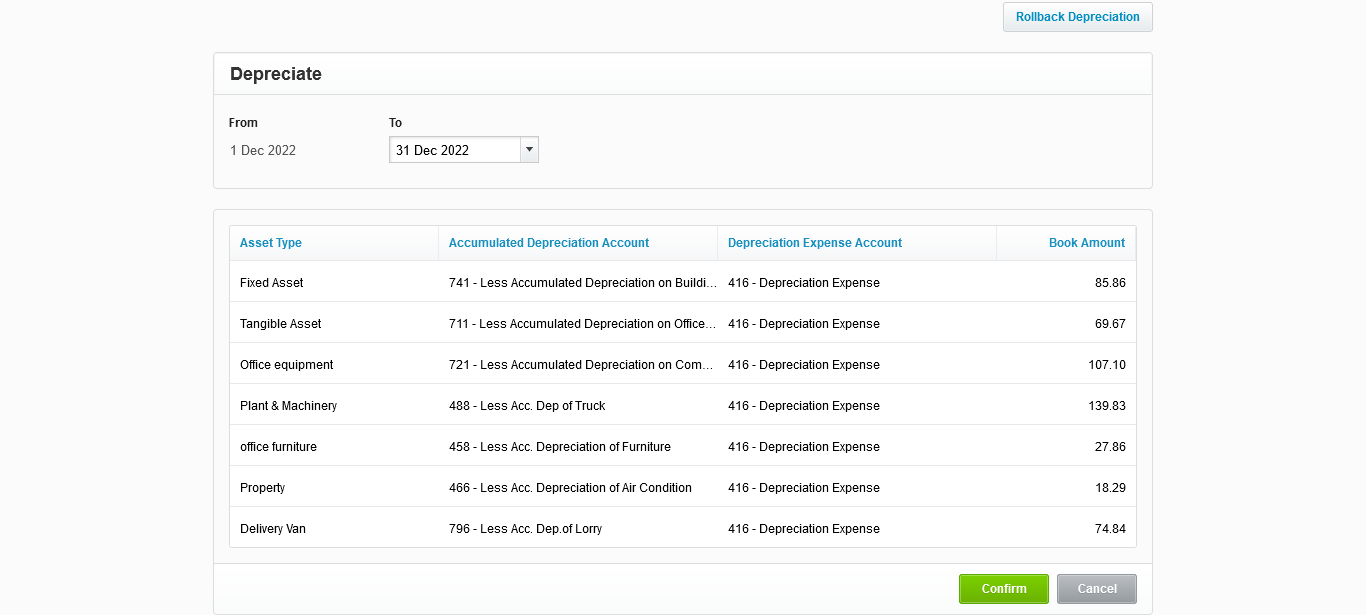
Task: Select the Delivery Van row label
Action: click(x=273, y=529)
